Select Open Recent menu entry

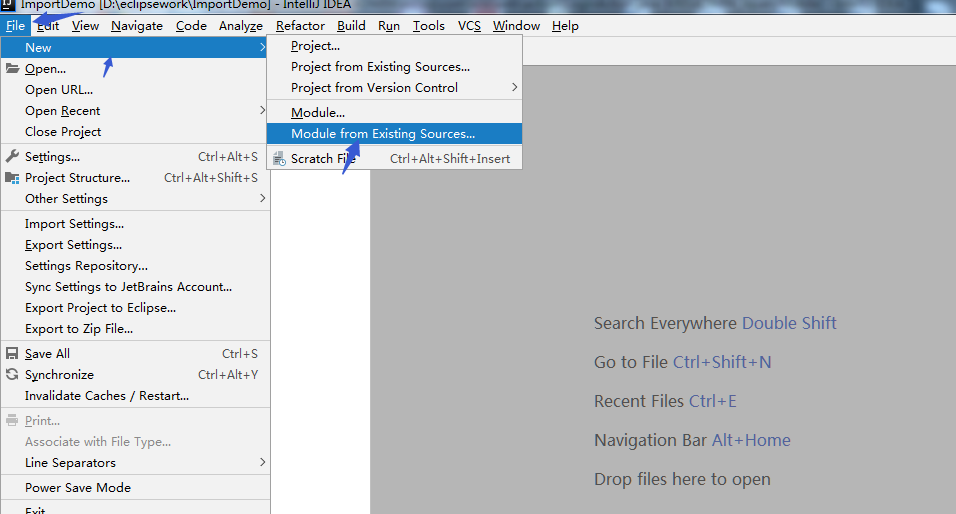(x=135, y=110)
